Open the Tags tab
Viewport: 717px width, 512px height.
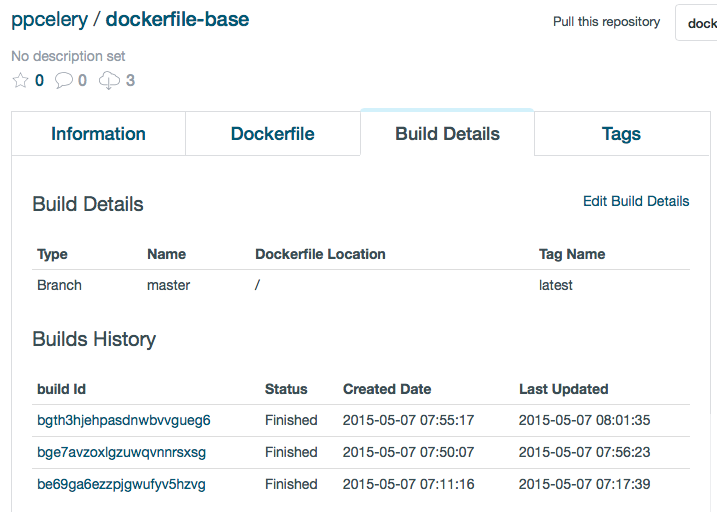coord(621,134)
